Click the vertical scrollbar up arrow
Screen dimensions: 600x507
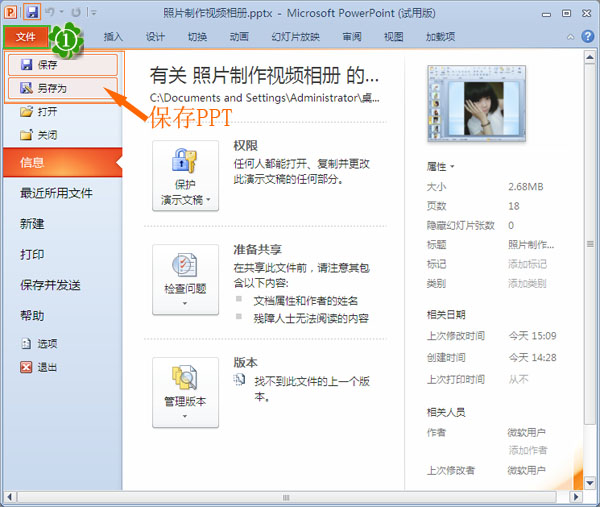[590, 58]
